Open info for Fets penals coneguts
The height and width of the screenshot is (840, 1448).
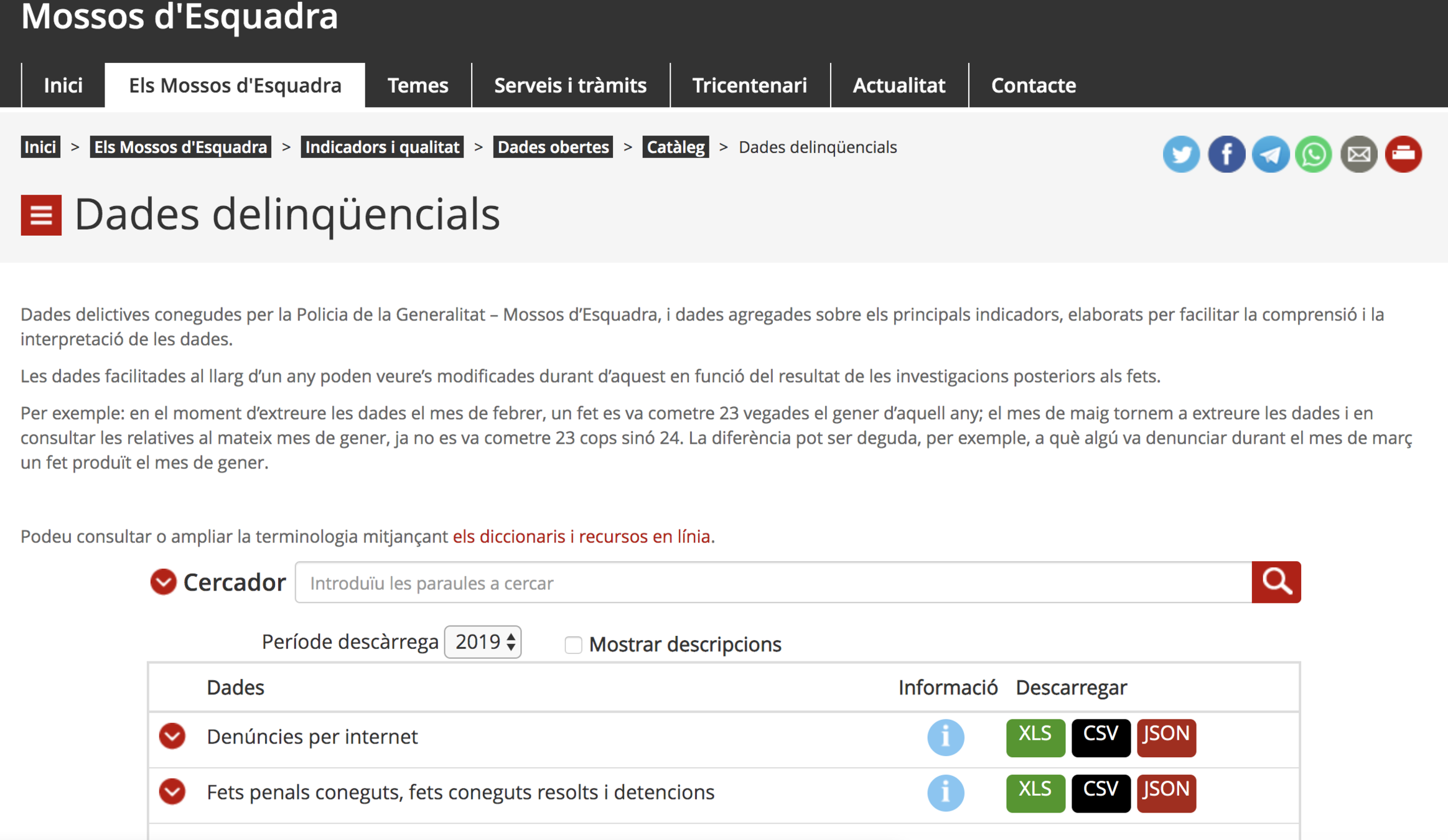[945, 793]
